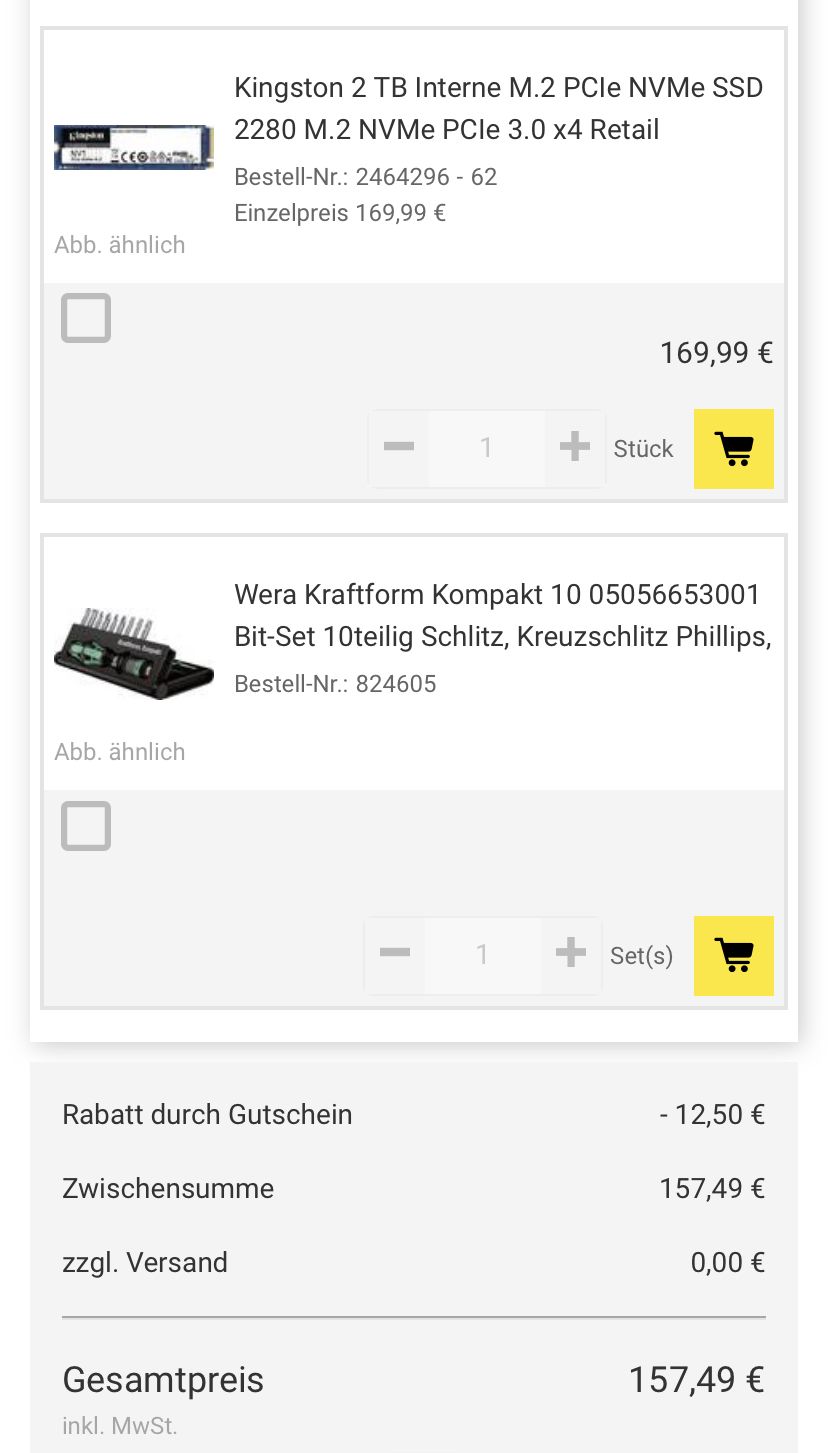Open the Wera bit set product image
The width and height of the screenshot is (828, 1453).
pyautogui.click(x=133, y=651)
